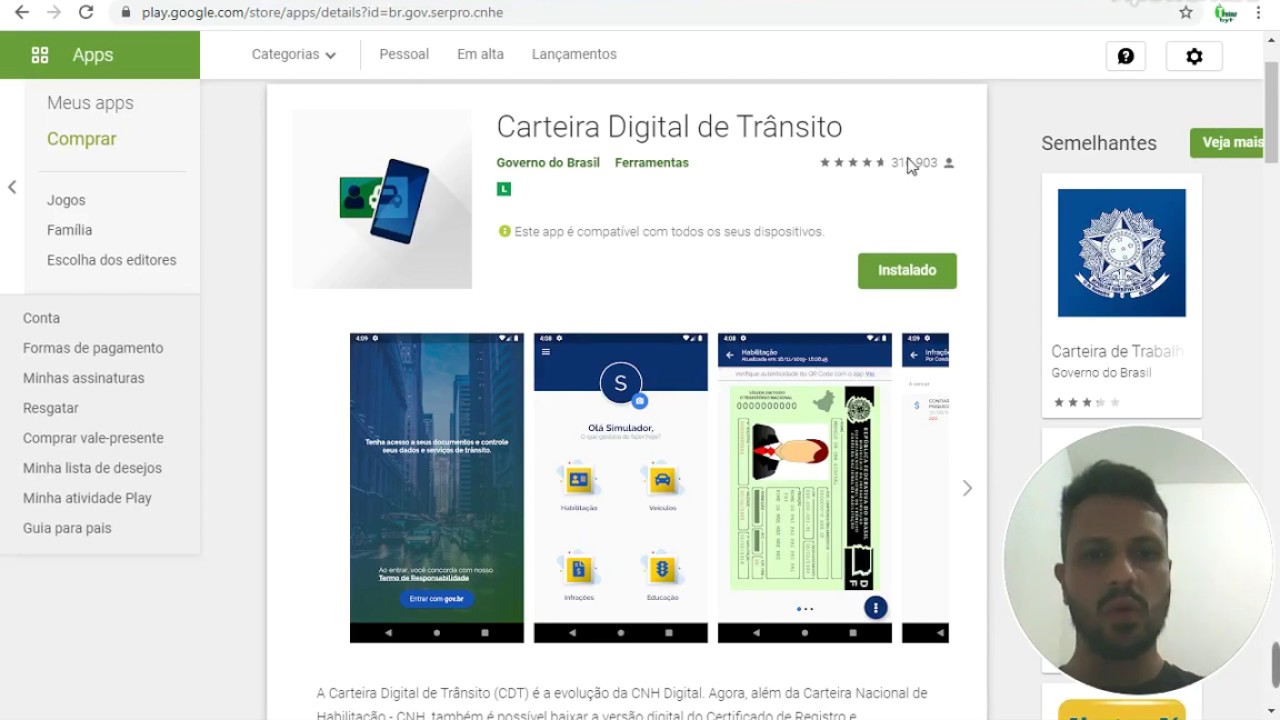This screenshot has width=1280, height=720.
Task: Open Jogos category in the sidebar
Action: [66, 200]
